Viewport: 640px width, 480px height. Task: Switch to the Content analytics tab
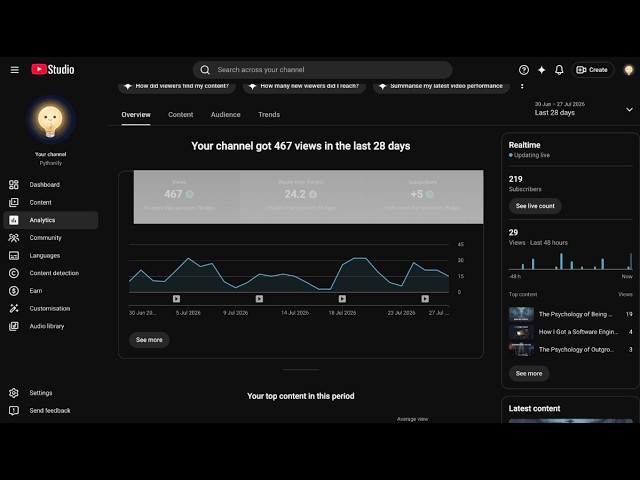coord(180,115)
